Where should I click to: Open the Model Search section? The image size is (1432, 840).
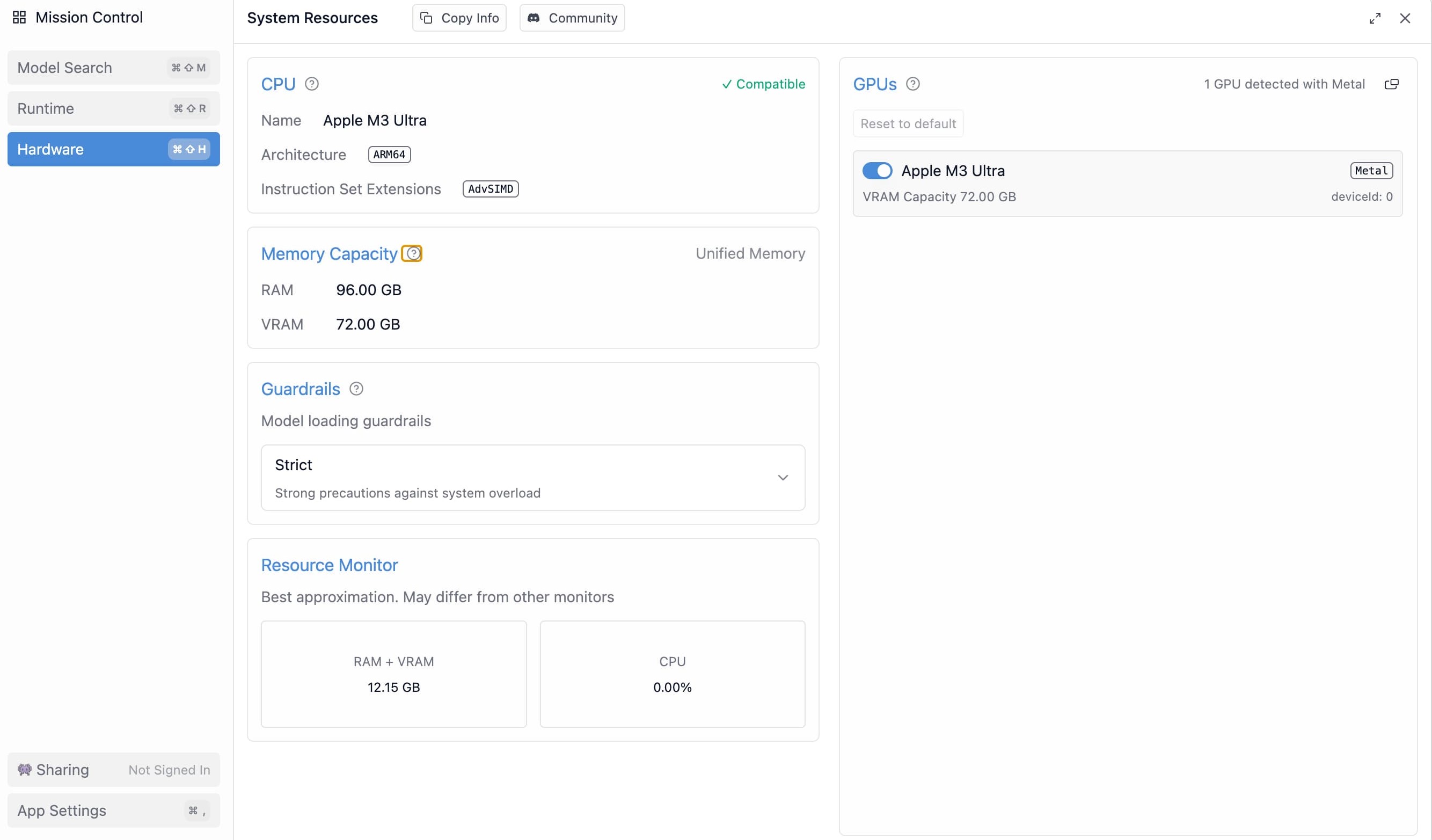pos(114,68)
